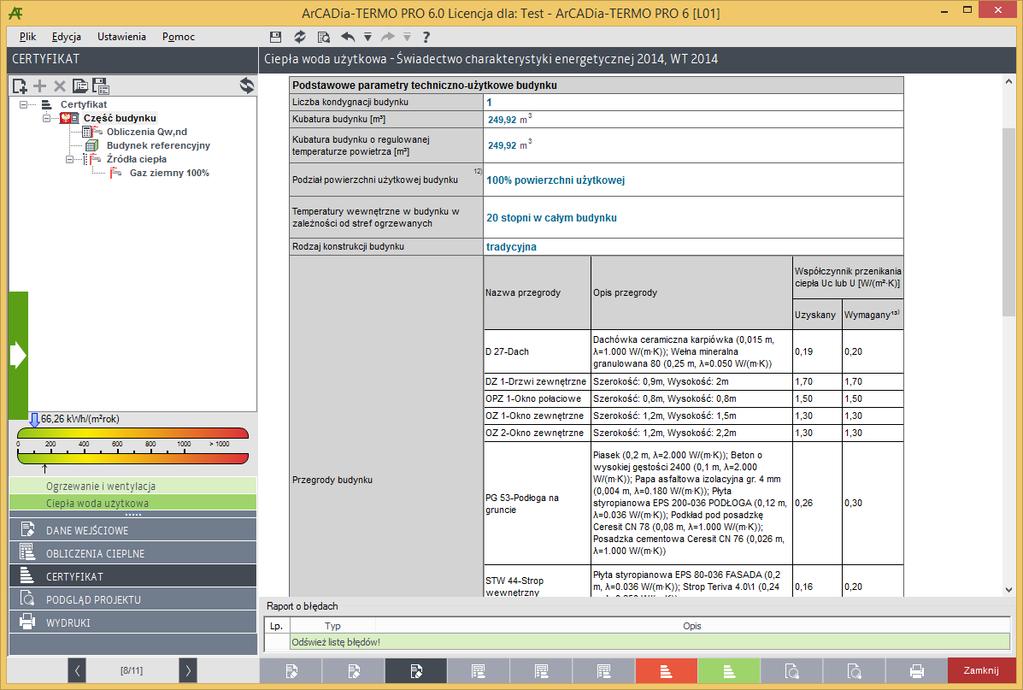Screen dimensions: 1023x690
Task: Click the "PG 53-Podłoga na gruncie" table cell
Action: (x=537, y=503)
